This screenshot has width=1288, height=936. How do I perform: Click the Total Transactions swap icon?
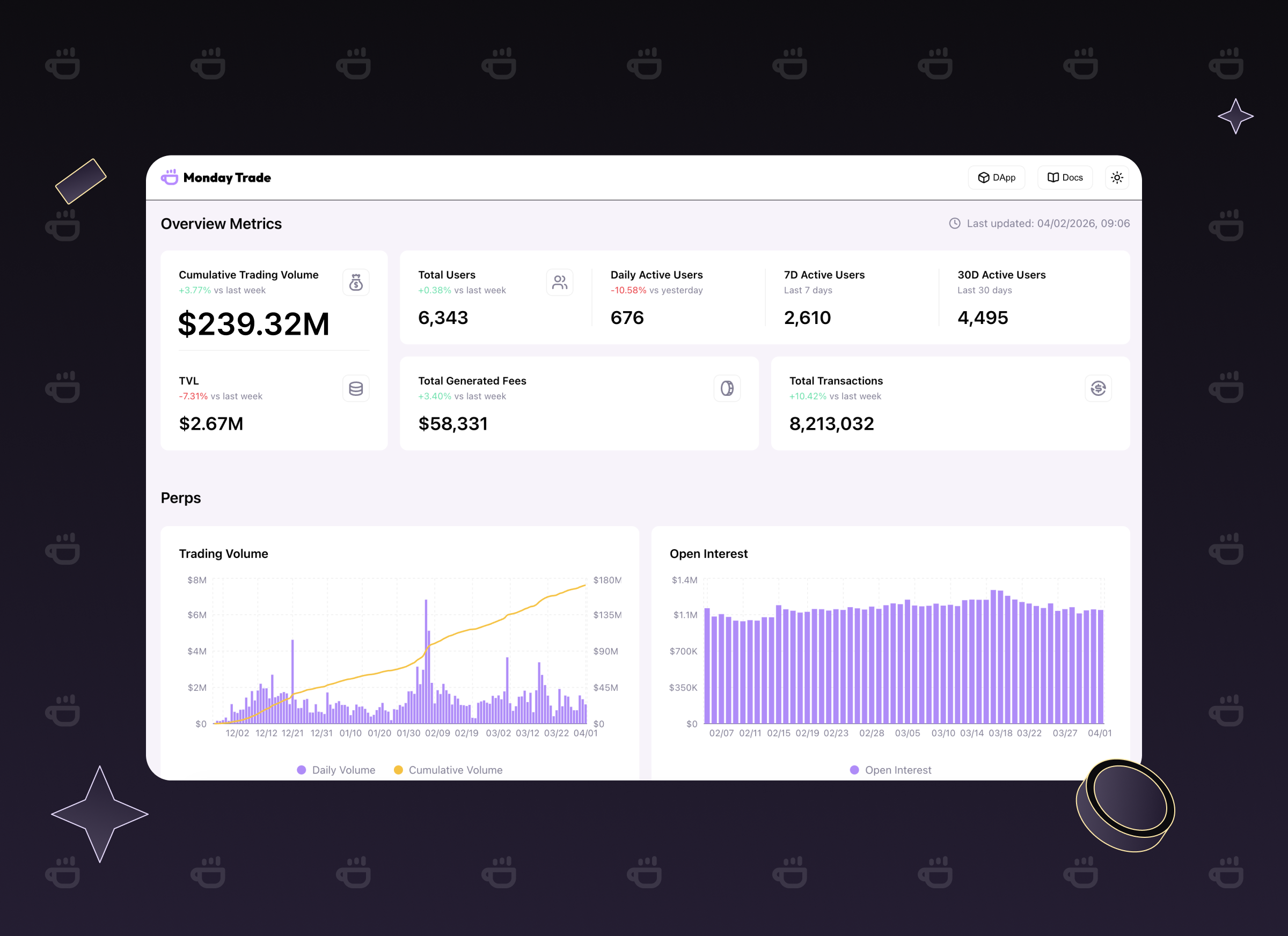tap(1098, 388)
